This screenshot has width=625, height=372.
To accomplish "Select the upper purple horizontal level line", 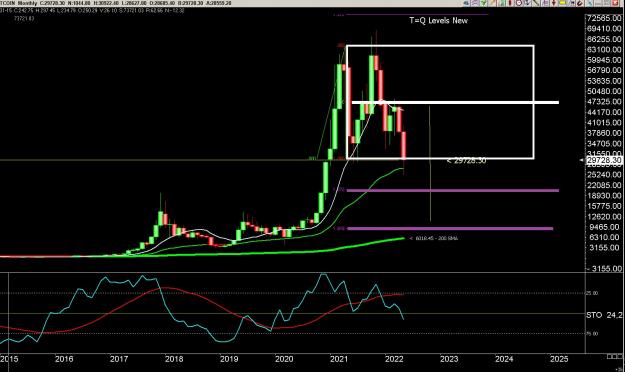I will click(452, 191).
